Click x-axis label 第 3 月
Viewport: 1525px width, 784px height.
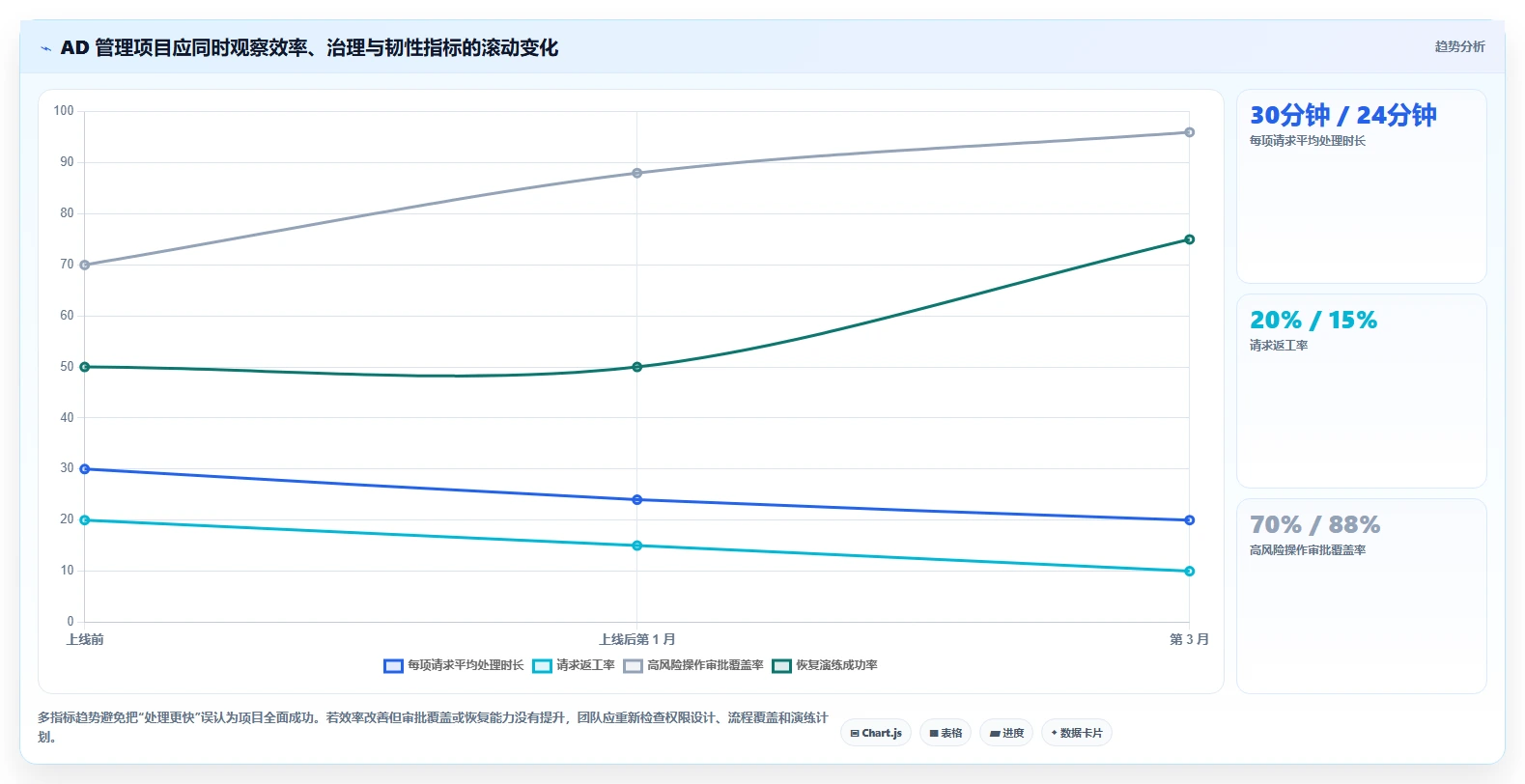click(x=1189, y=639)
